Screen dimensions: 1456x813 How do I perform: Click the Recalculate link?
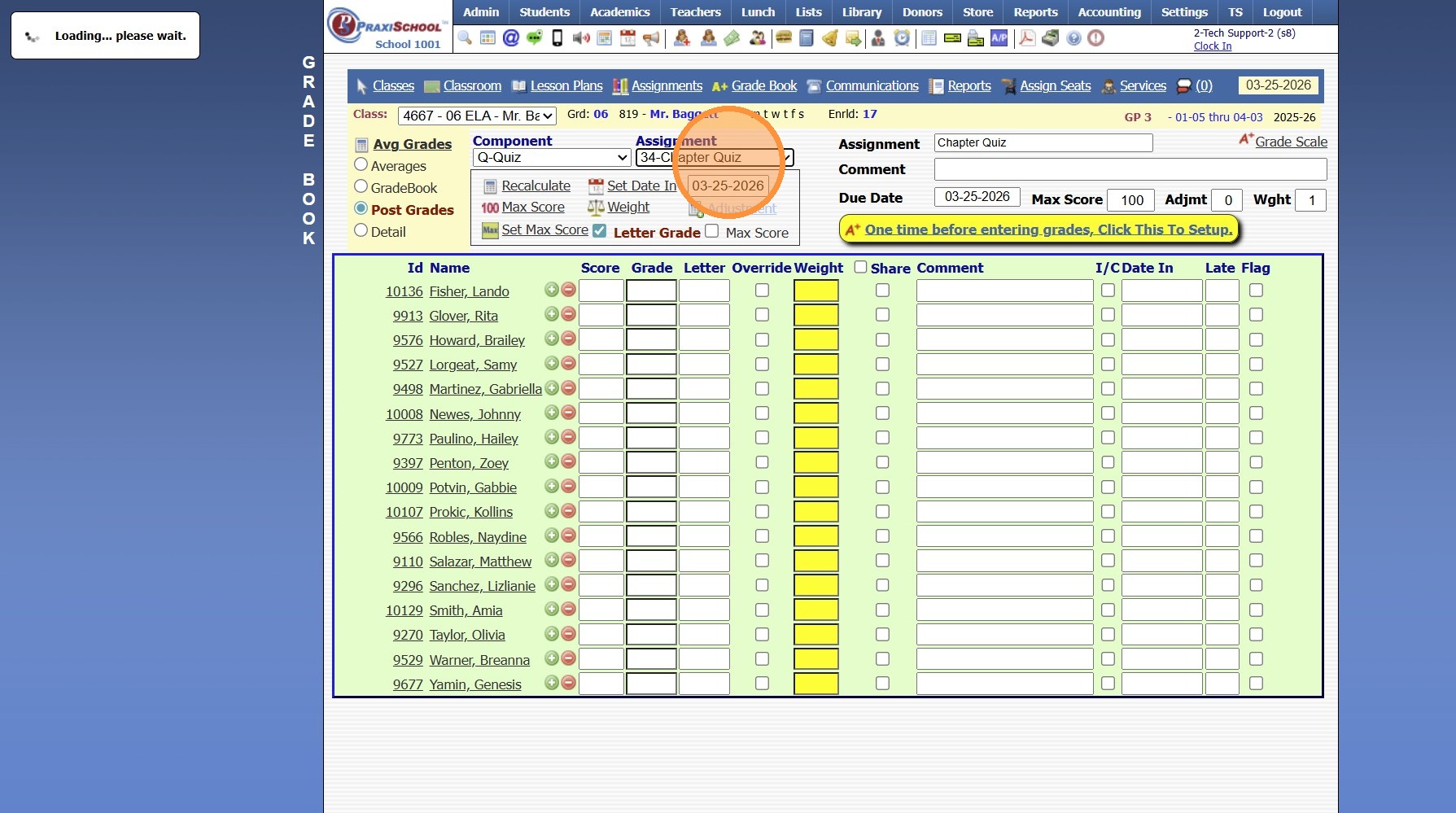(x=536, y=186)
